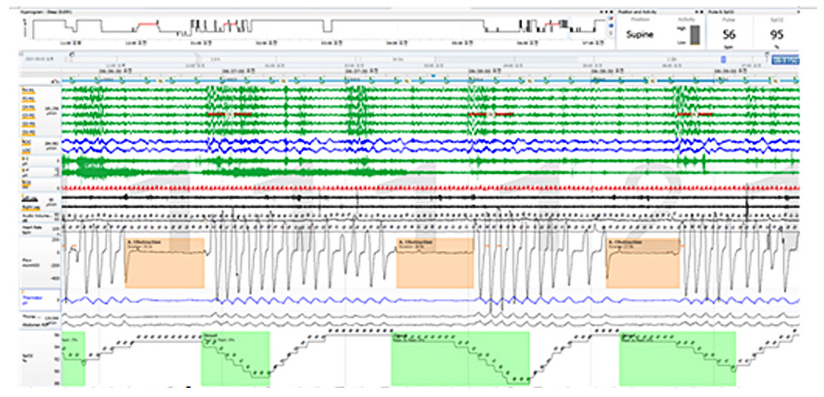Move the overview time scrollbar thumb
This screenshot has width=824, height=397.
[x=723, y=59]
